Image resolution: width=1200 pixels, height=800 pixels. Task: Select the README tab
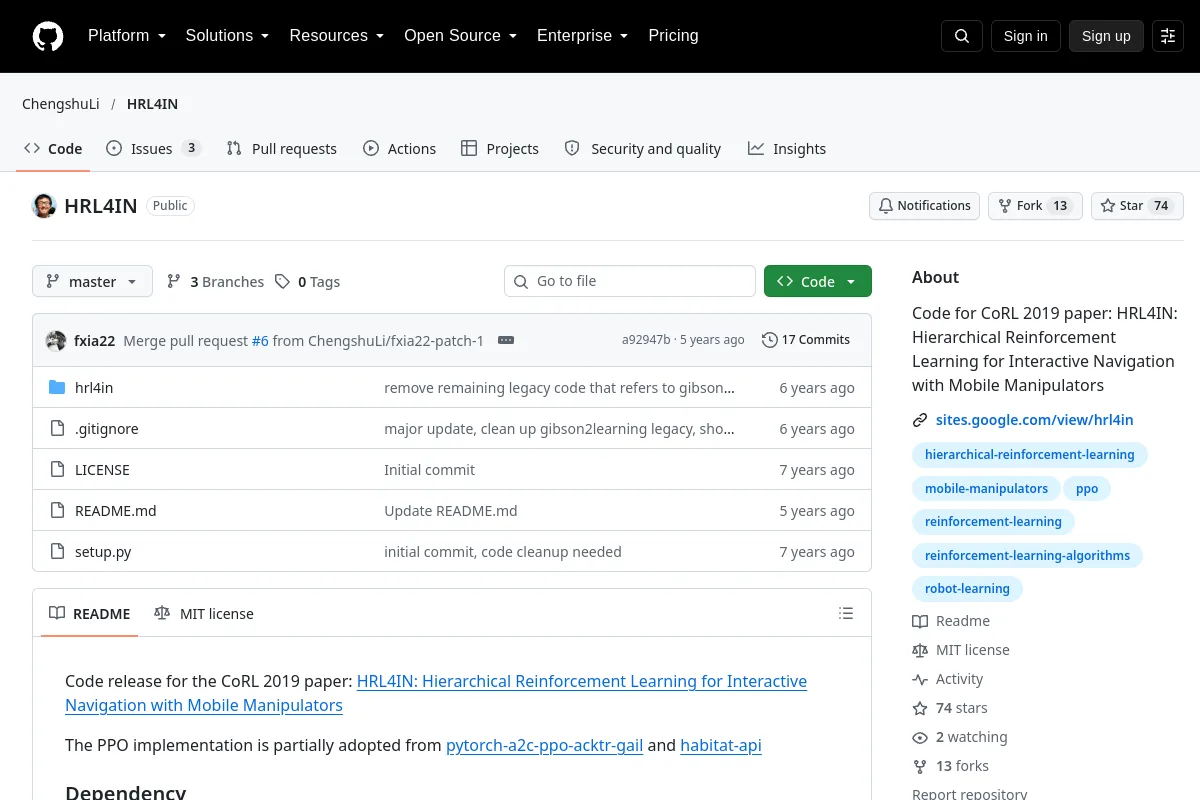90,613
